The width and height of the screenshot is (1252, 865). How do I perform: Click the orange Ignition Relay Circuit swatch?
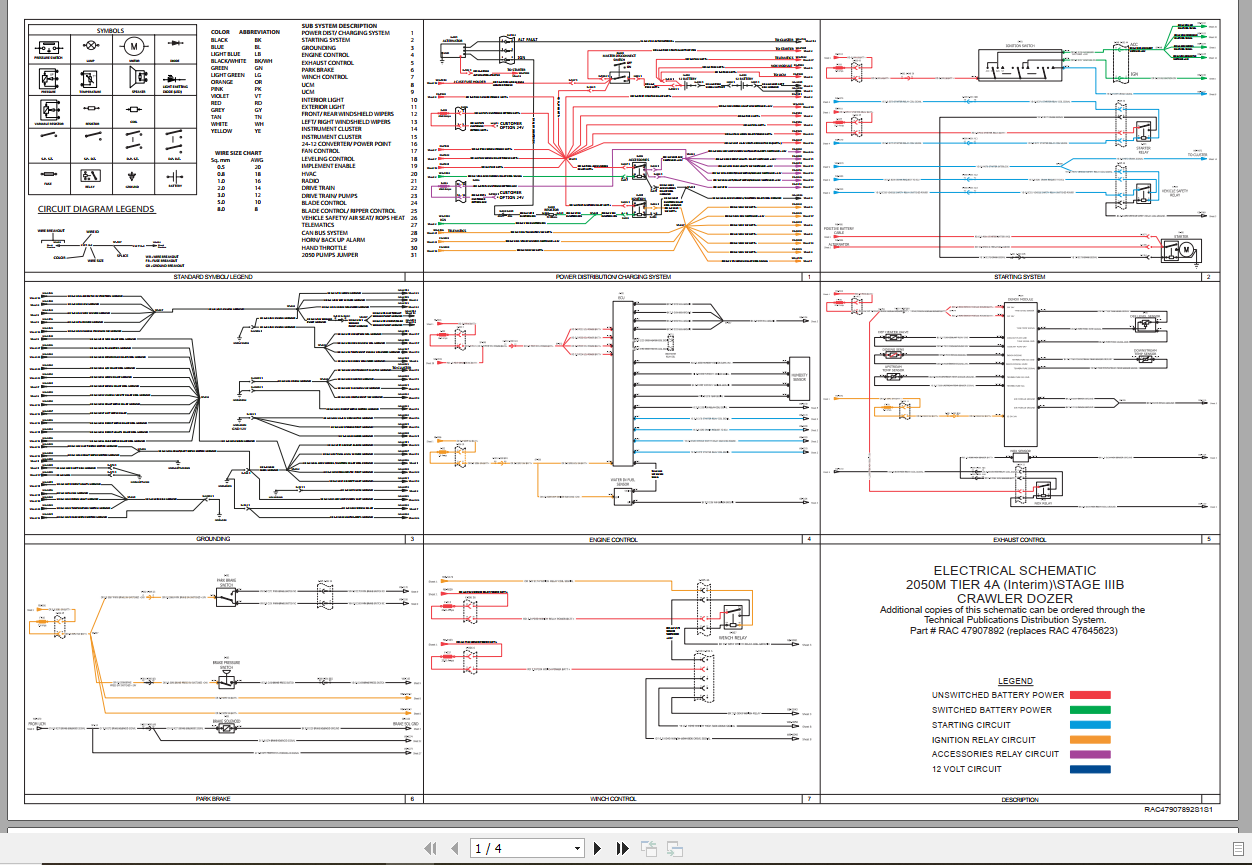1090,740
